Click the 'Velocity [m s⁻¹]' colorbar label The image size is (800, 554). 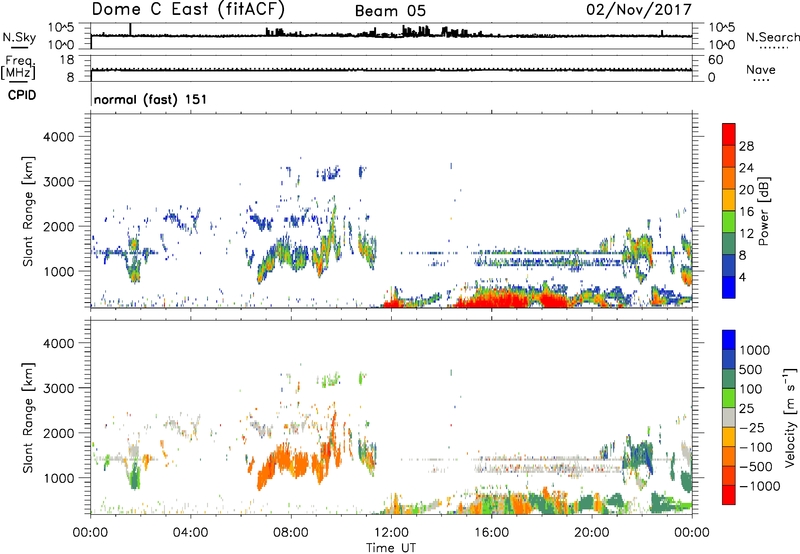pos(790,417)
